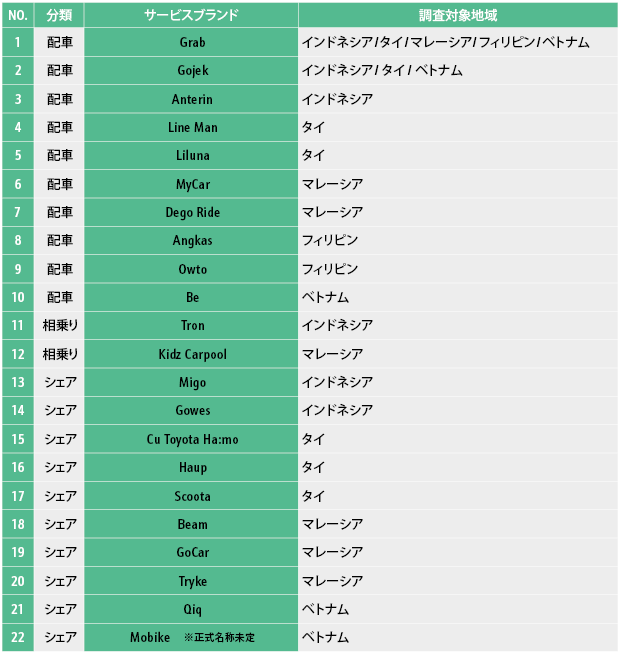Click the MyCar brand cell
Viewport: 620px width, 655px height.
[x=192, y=184]
